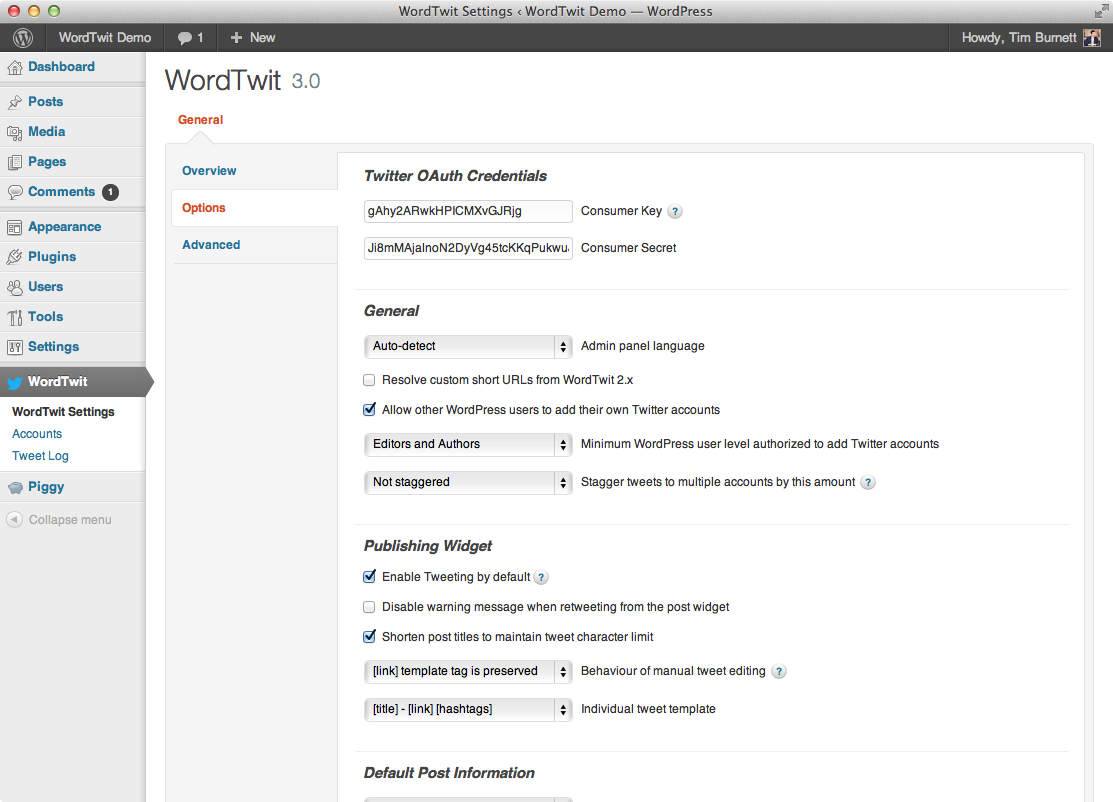The height and width of the screenshot is (802, 1113).
Task: Click the WordPress logo icon
Action: tap(23, 38)
